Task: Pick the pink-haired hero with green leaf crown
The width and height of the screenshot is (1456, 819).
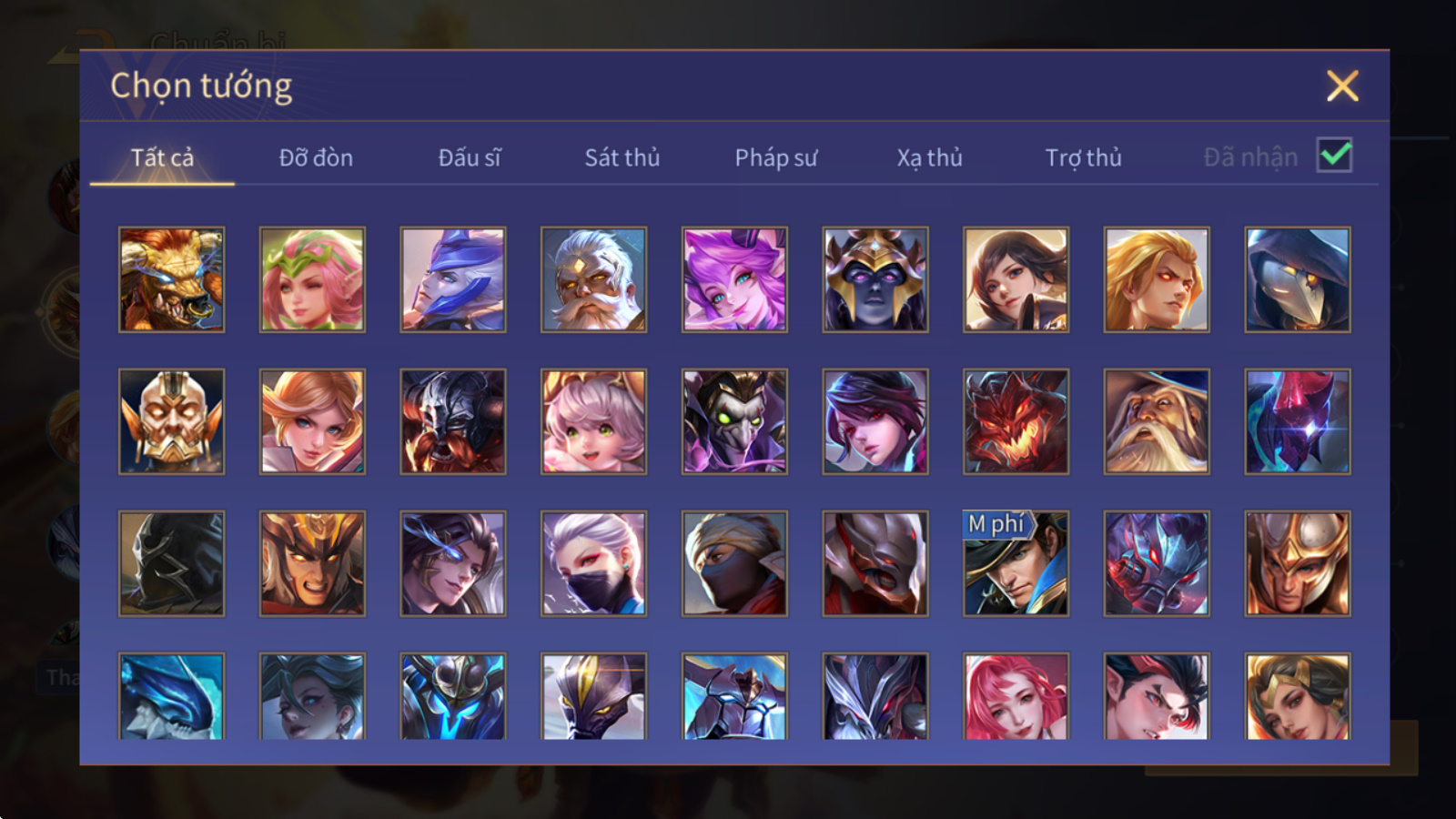Action: point(312,279)
